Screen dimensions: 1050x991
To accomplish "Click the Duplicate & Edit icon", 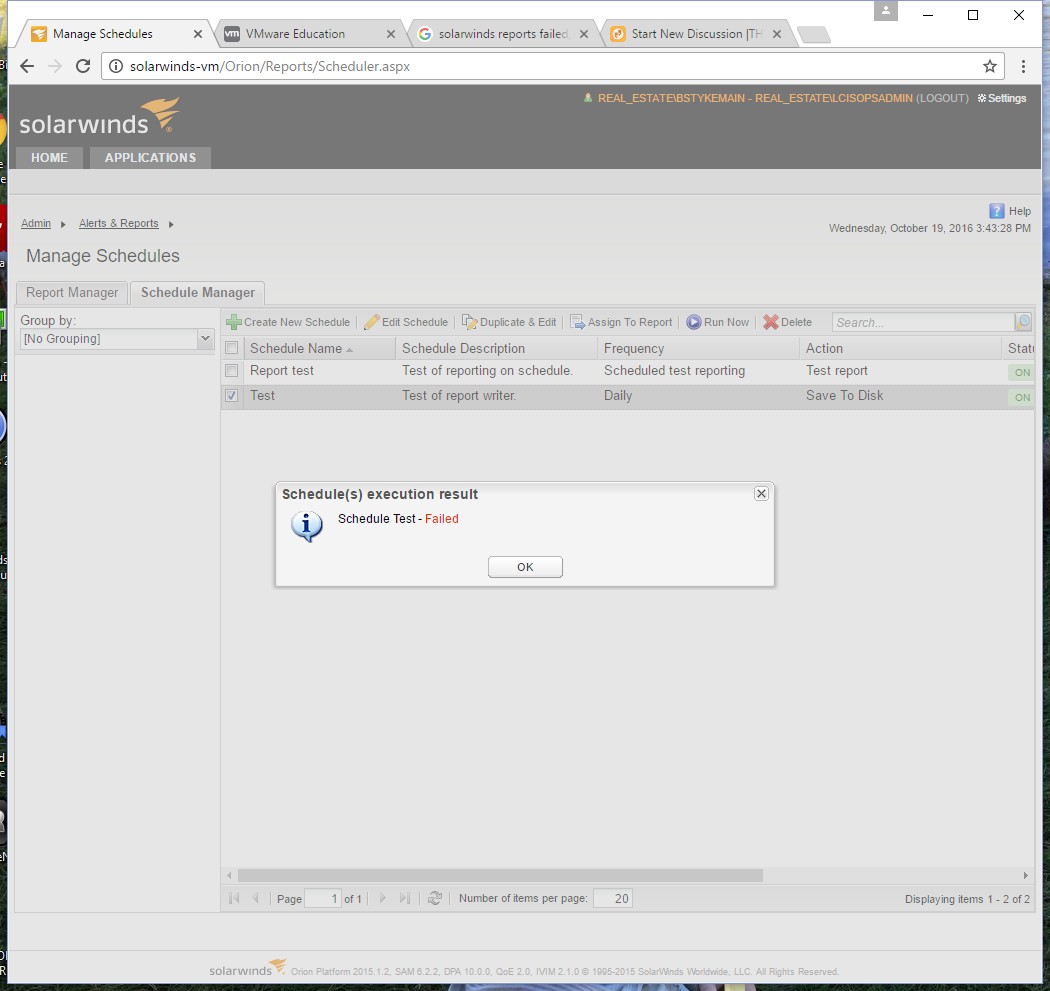I will tap(469, 322).
